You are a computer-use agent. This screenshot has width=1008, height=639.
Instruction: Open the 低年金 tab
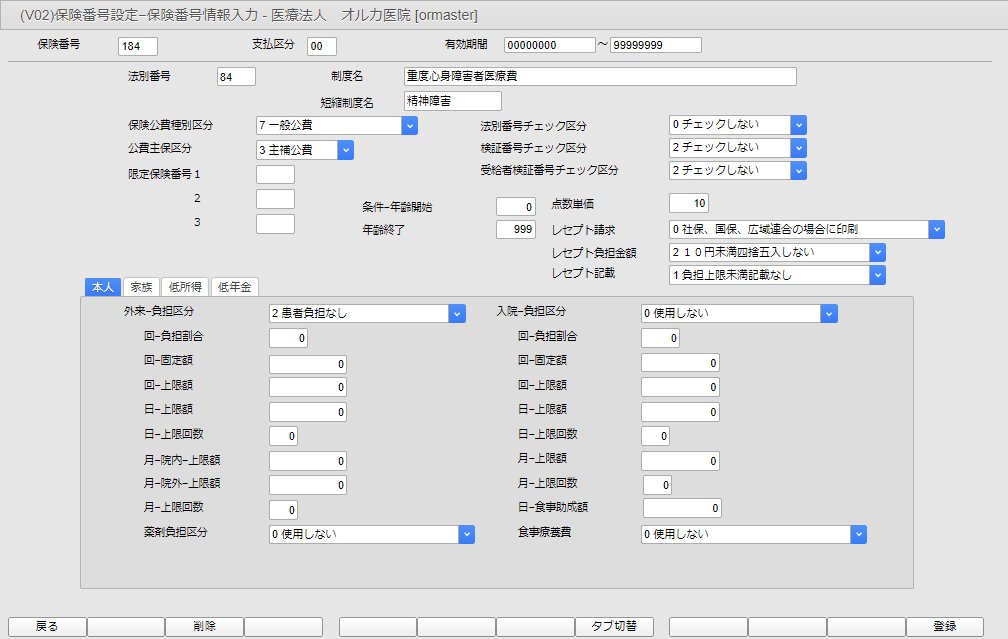pos(234,287)
